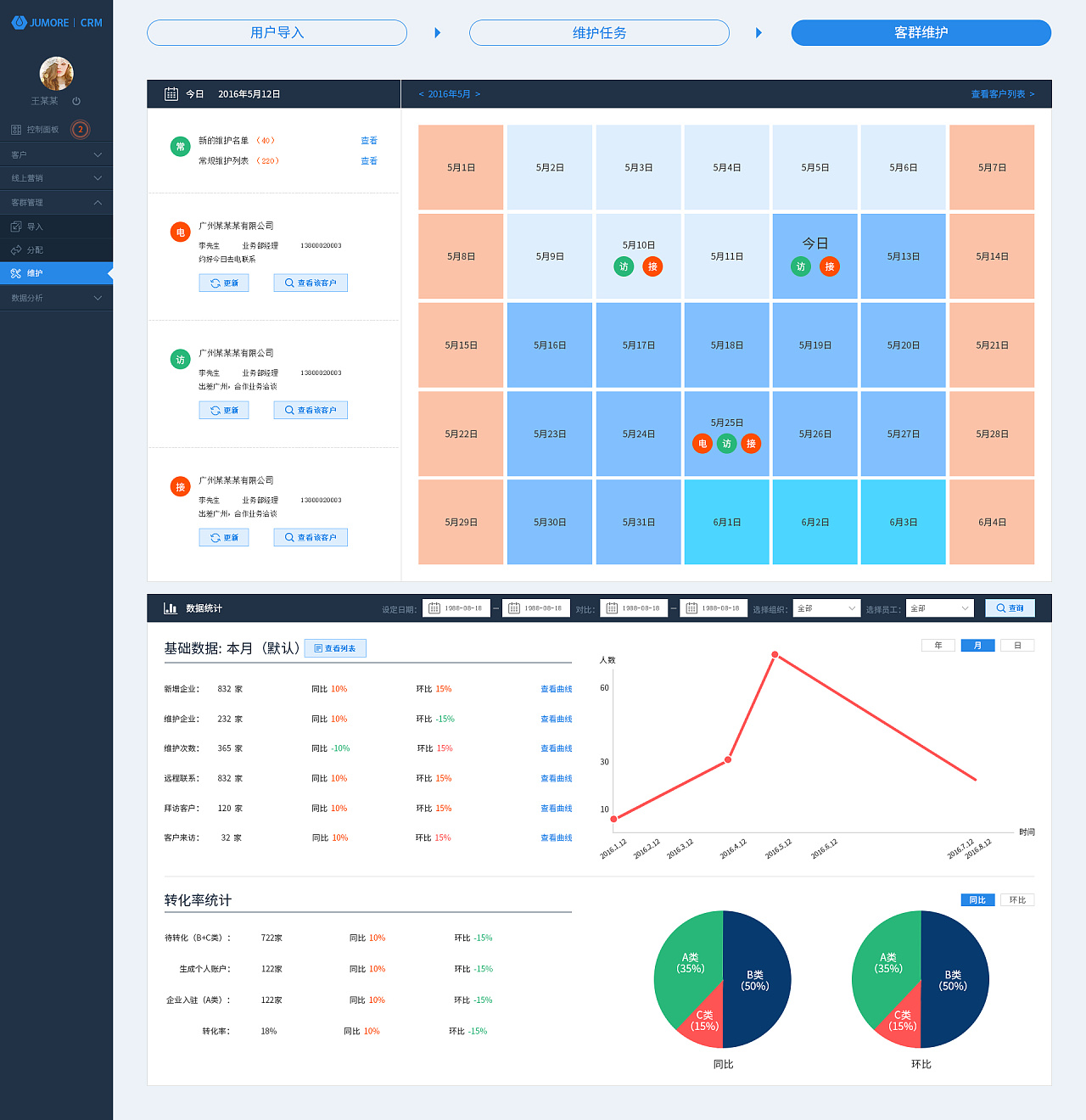Expand the 数据分析 sidebar section
The width and height of the screenshot is (1086, 1120).
click(x=56, y=298)
